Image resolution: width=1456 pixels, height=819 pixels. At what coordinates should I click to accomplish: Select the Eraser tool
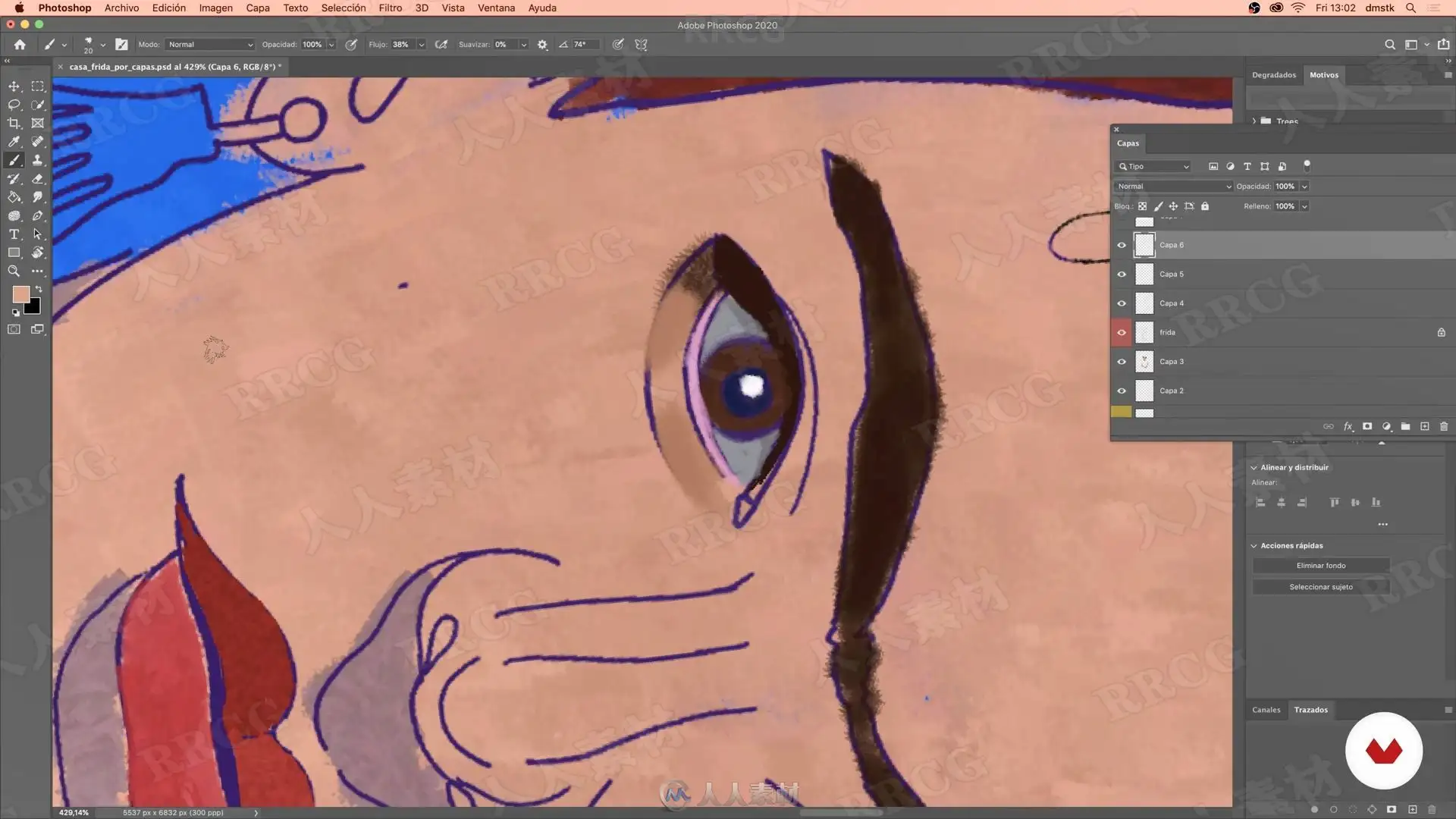coord(37,179)
